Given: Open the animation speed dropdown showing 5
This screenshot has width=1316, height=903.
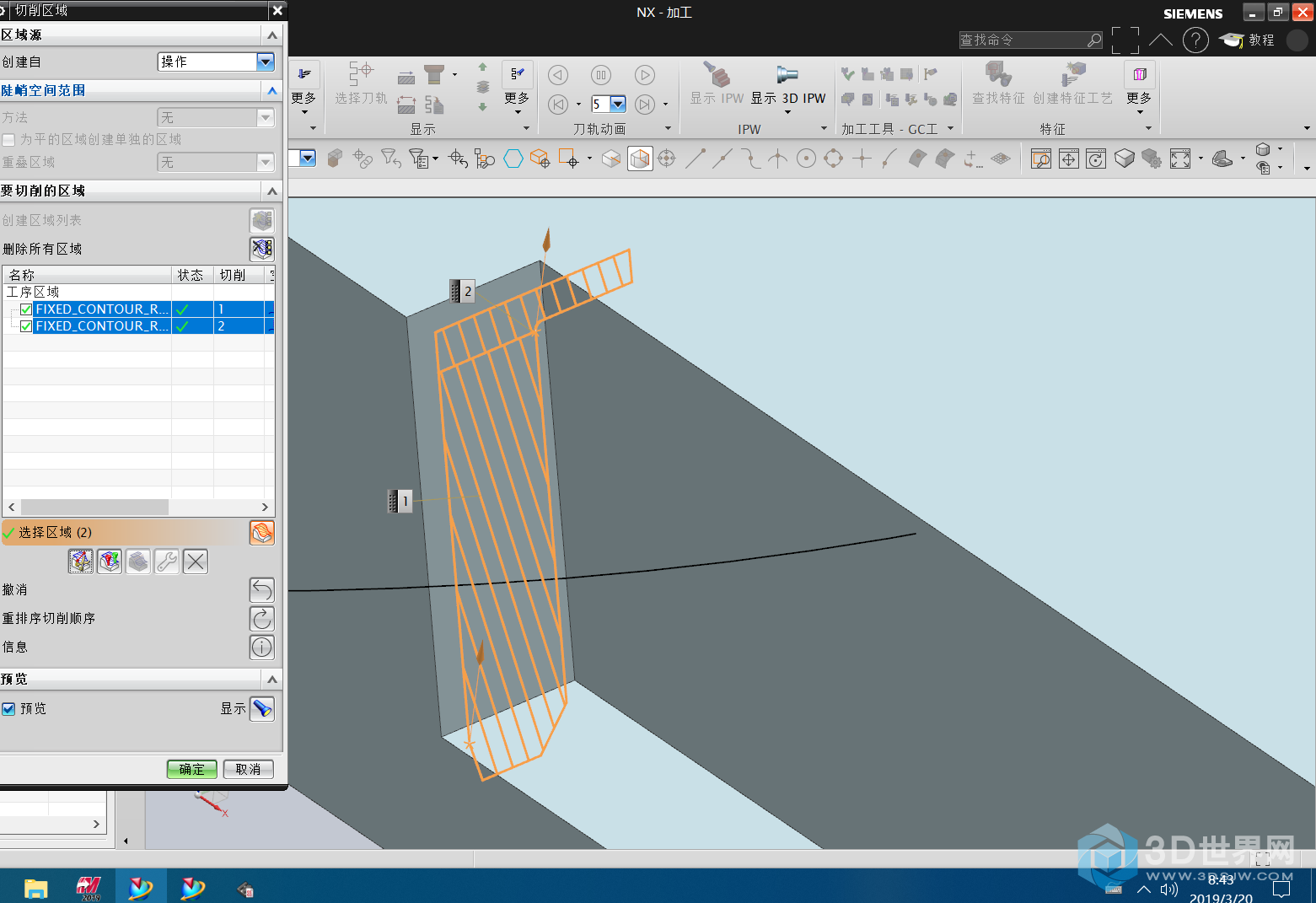Looking at the screenshot, I should [x=618, y=104].
